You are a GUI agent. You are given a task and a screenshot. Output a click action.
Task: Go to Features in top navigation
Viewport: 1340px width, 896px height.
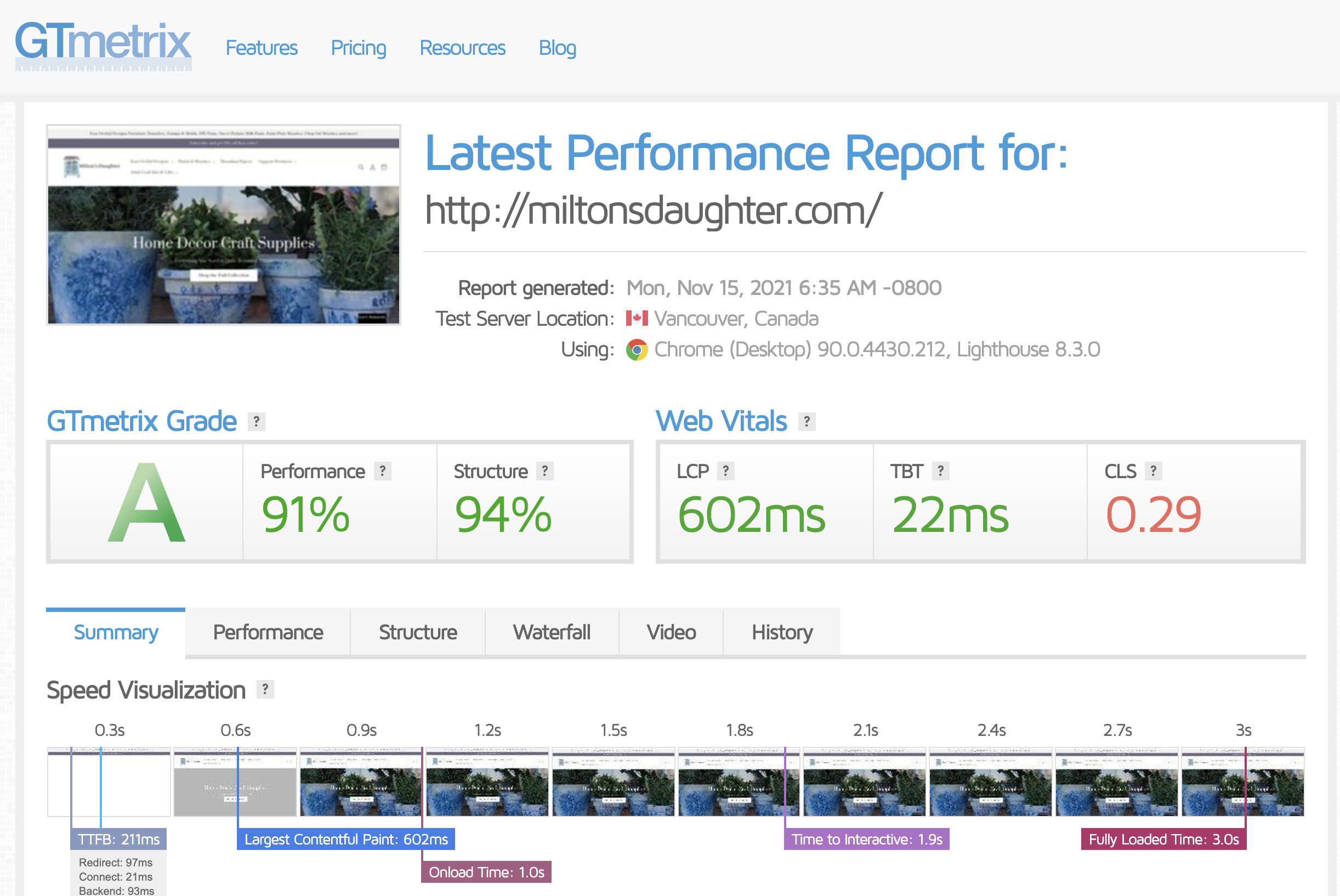pos(262,48)
